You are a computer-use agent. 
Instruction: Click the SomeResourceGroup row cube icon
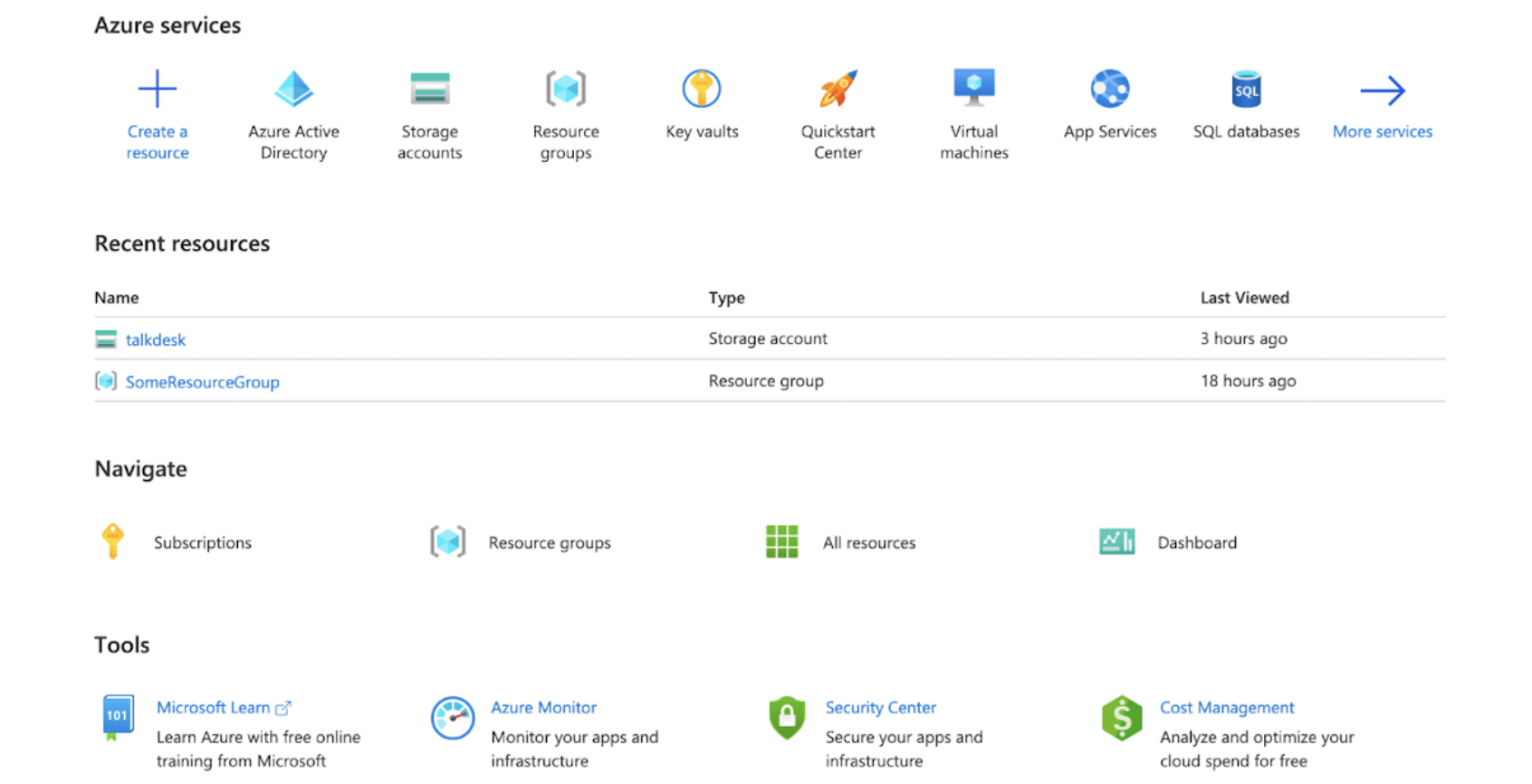point(106,381)
